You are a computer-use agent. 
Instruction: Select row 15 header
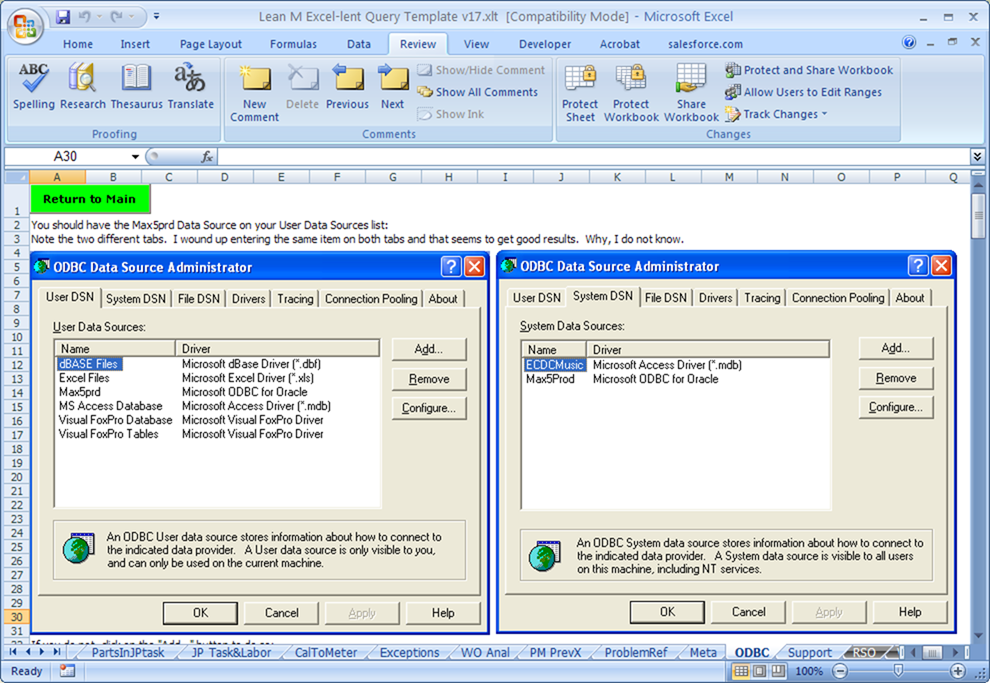tap(17, 407)
